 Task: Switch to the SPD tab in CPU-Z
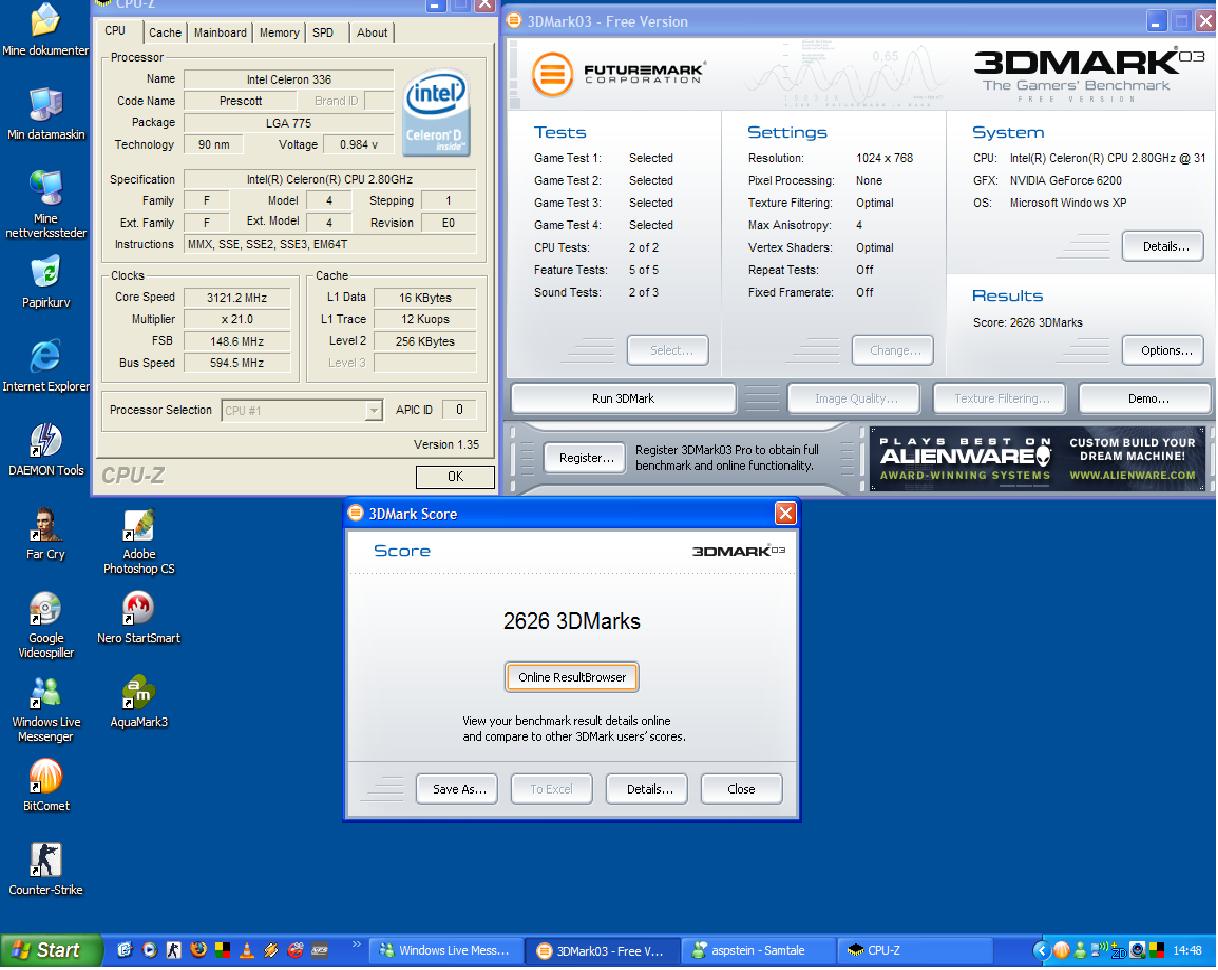point(323,32)
